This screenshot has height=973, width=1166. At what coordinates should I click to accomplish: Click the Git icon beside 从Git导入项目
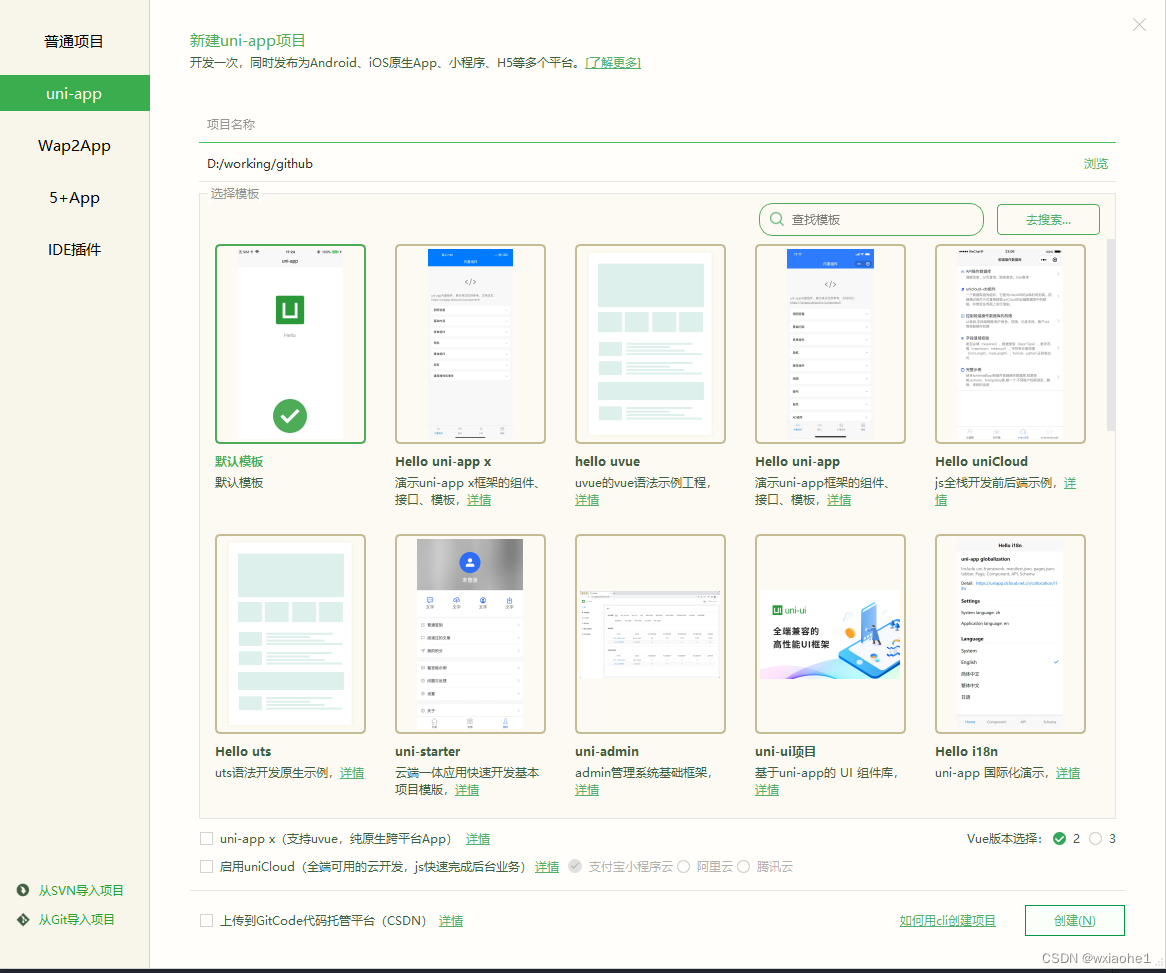click(x=23, y=919)
